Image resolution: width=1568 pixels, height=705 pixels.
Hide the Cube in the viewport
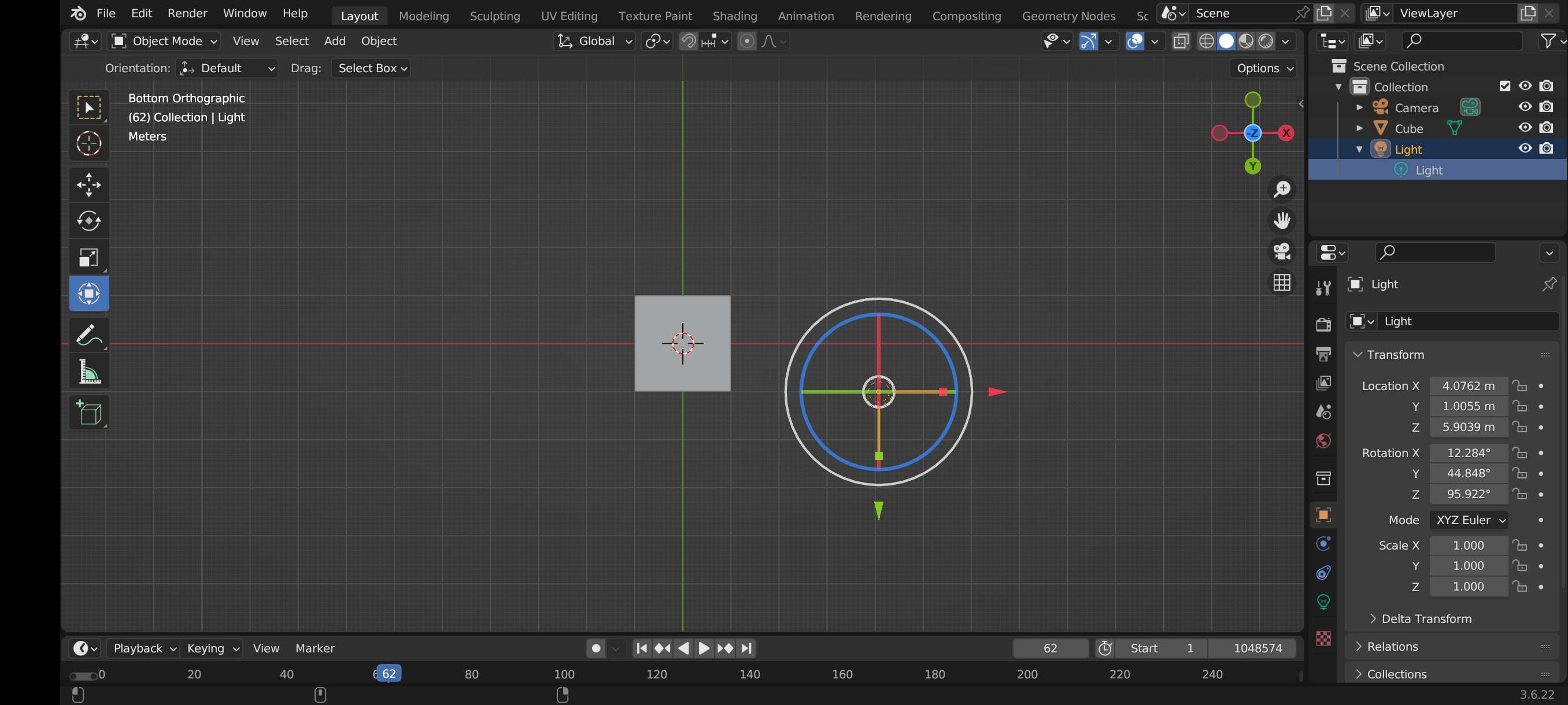(x=1525, y=128)
